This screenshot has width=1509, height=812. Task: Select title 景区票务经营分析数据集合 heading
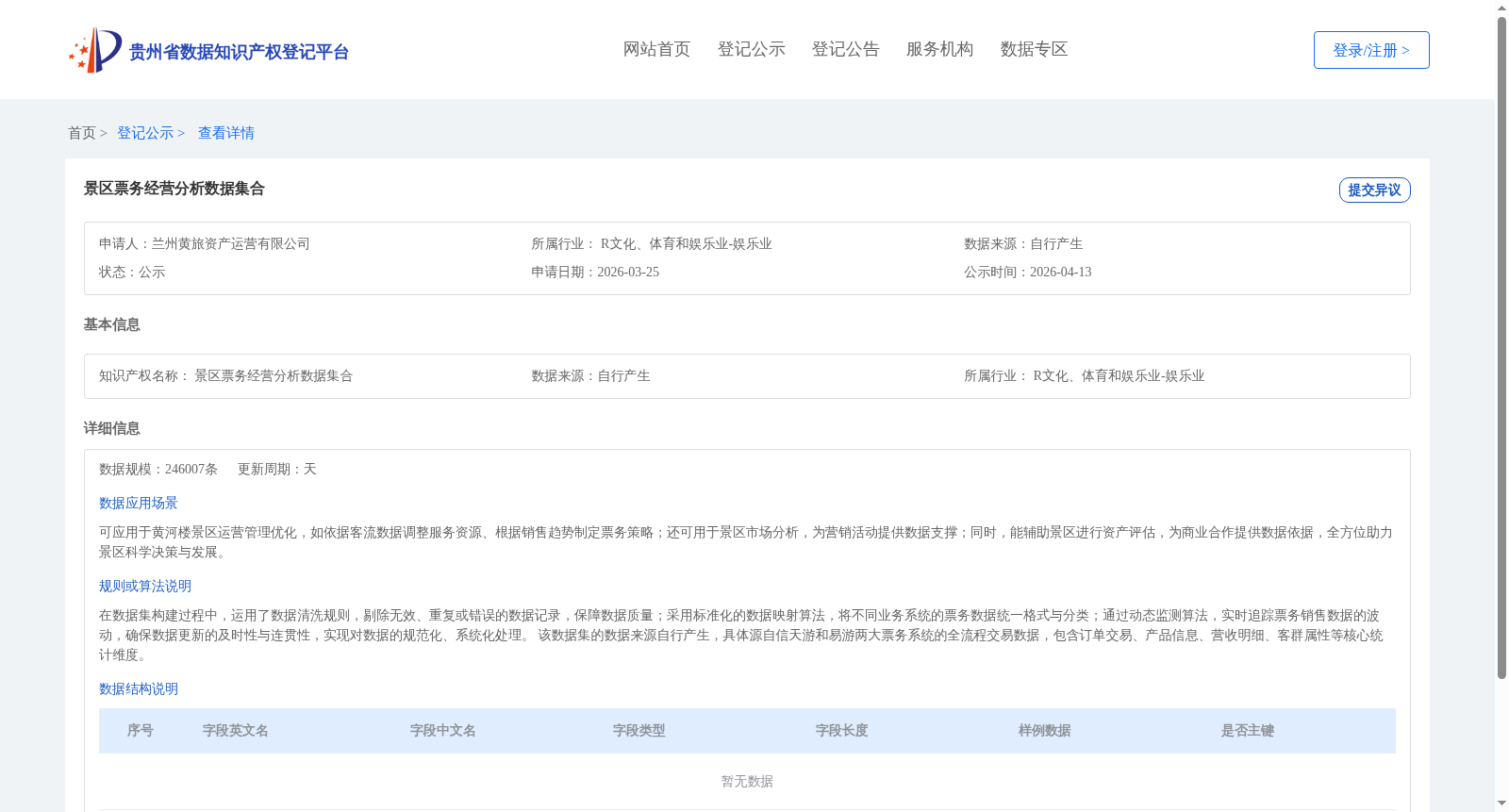coord(174,189)
